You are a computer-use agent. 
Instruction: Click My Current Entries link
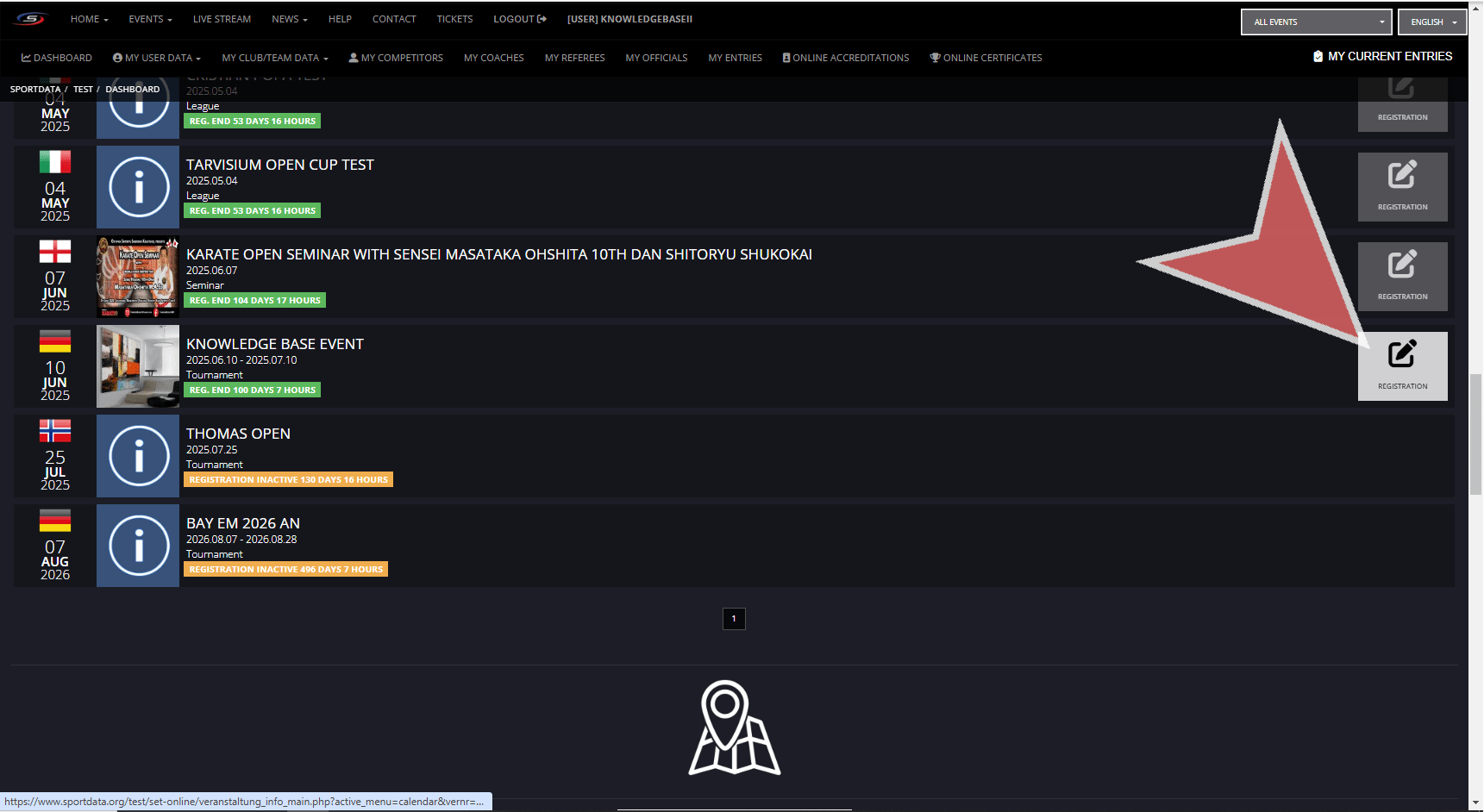[x=1382, y=56]
